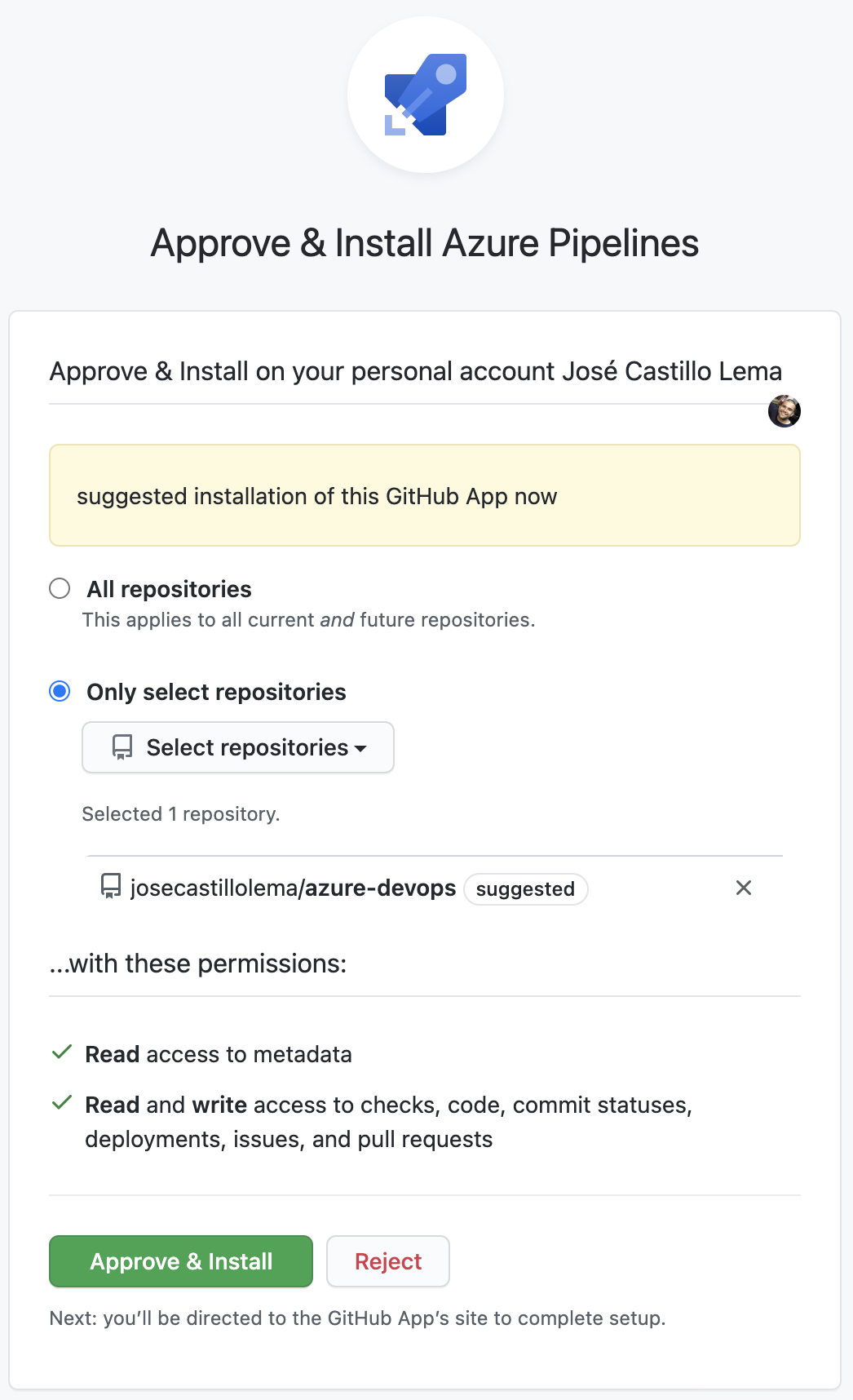
Task: Click the "Selected 1 repository." text
Action: coord(181,814)
